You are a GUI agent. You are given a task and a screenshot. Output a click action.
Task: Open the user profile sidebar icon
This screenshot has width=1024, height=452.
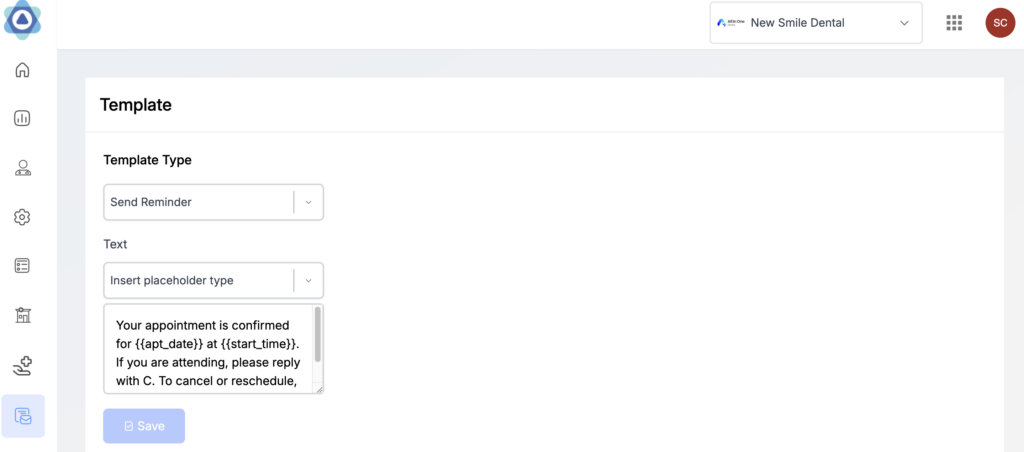(x=22, y=168)
